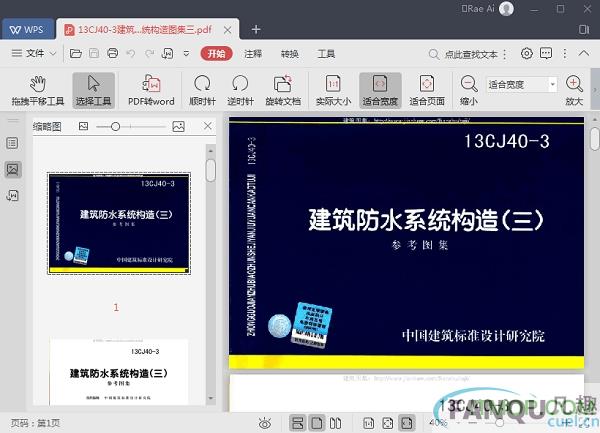Toggle the thumbnails sidebar icon
Viewport: 600px width, 433px height.
click(13, 169)
